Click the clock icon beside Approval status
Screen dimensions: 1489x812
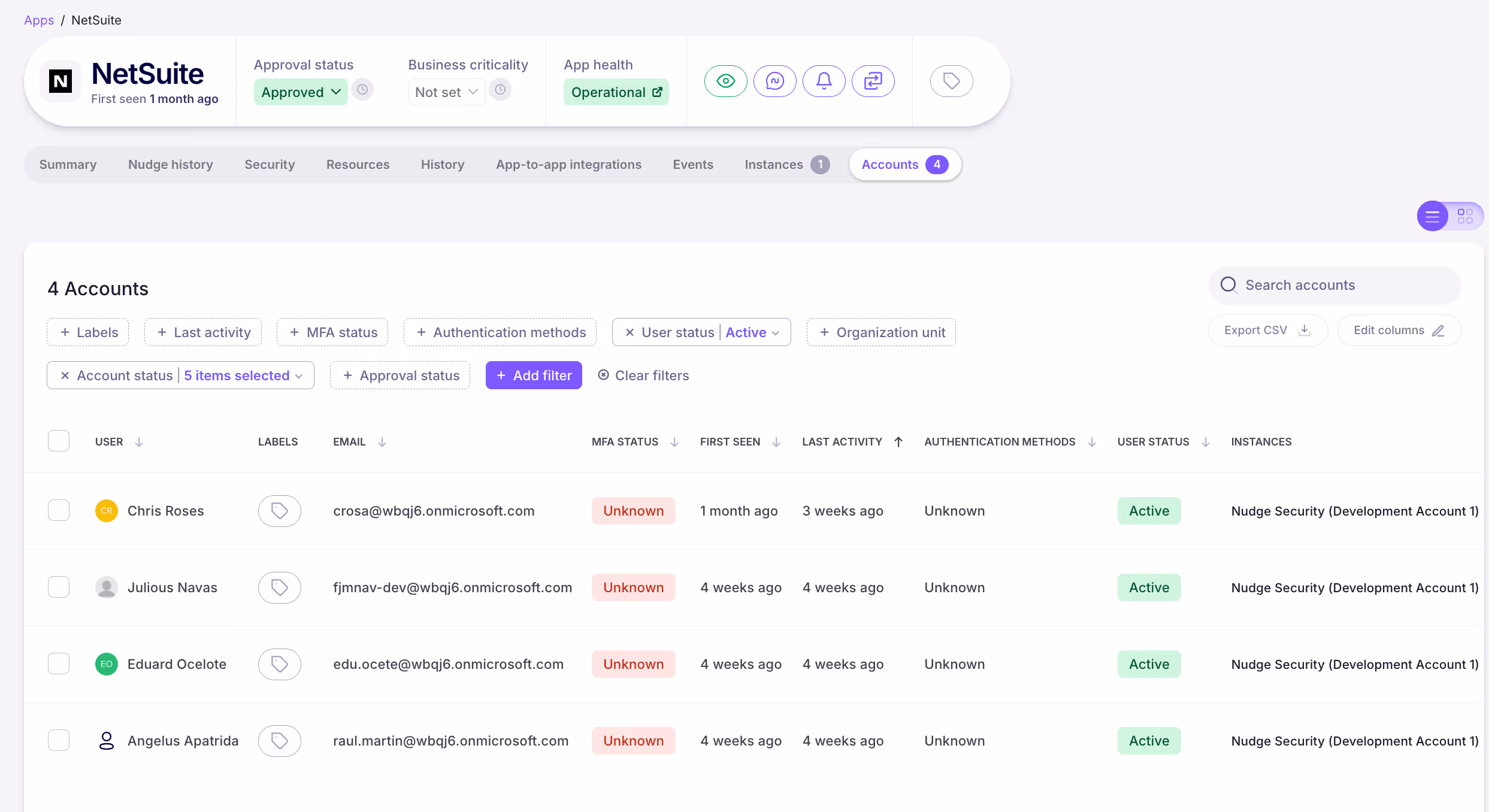[362, 89]
